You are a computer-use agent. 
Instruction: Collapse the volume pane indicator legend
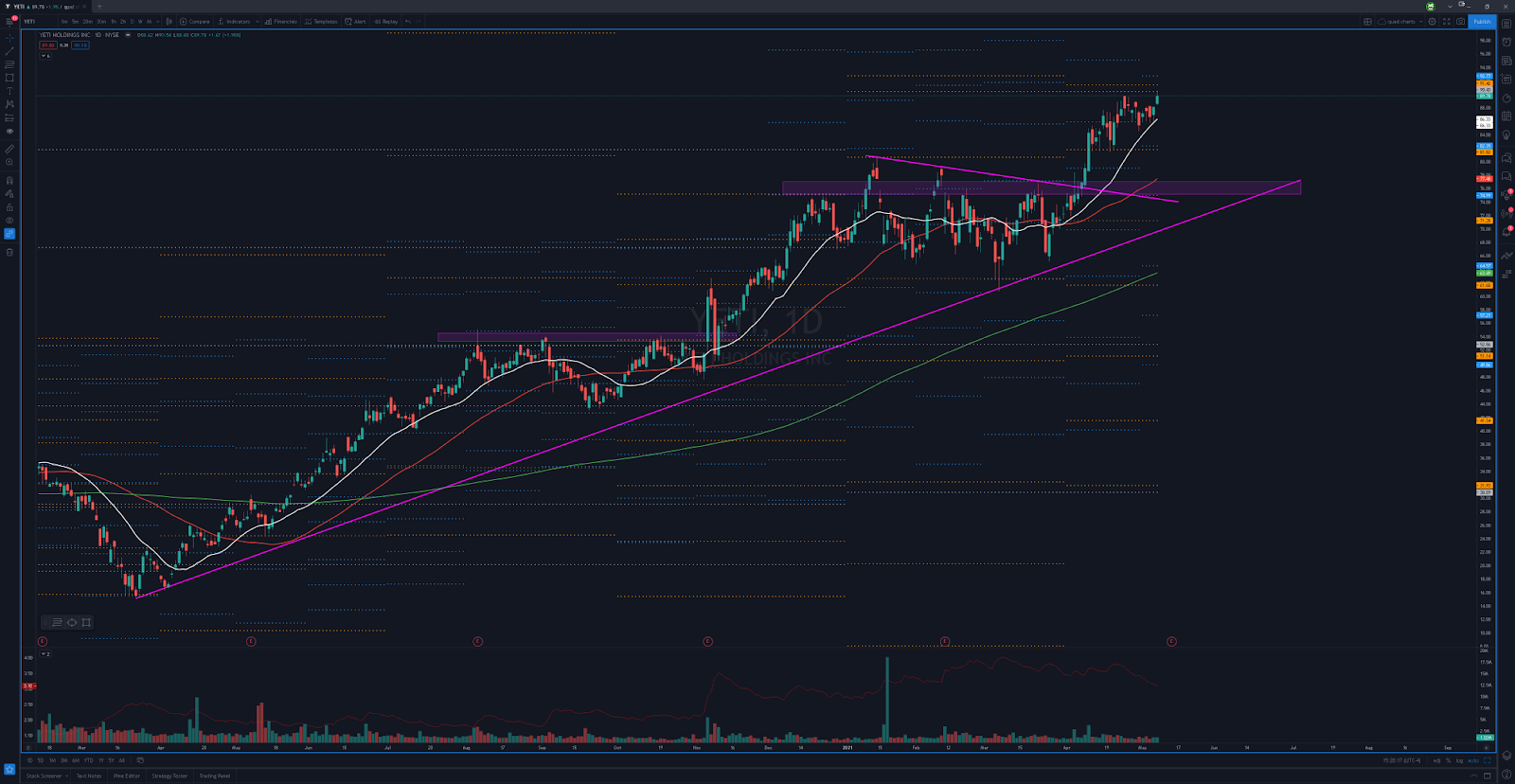click(x=44, y=654)
